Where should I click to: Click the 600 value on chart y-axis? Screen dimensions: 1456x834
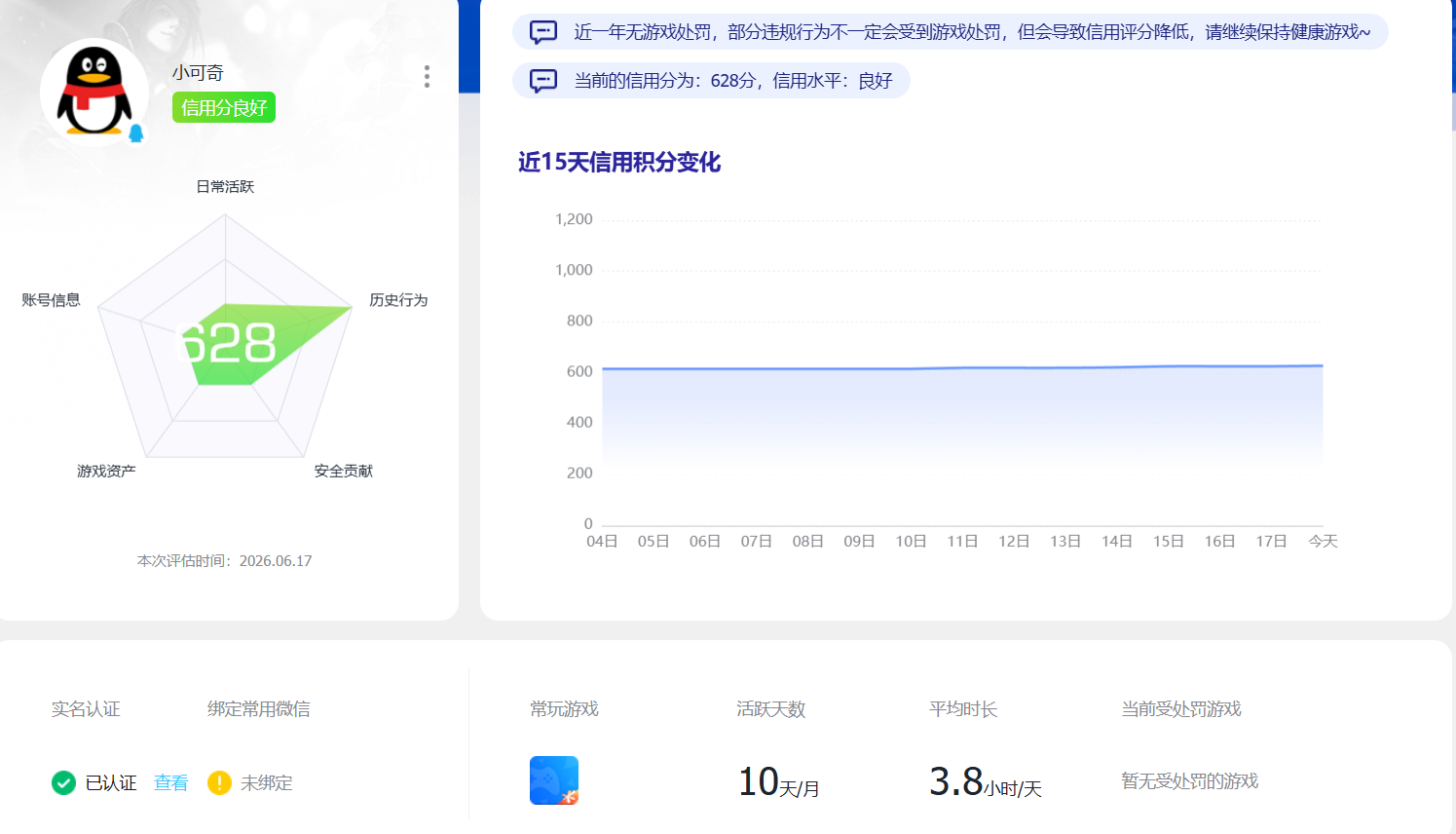[x=579, y=371]
